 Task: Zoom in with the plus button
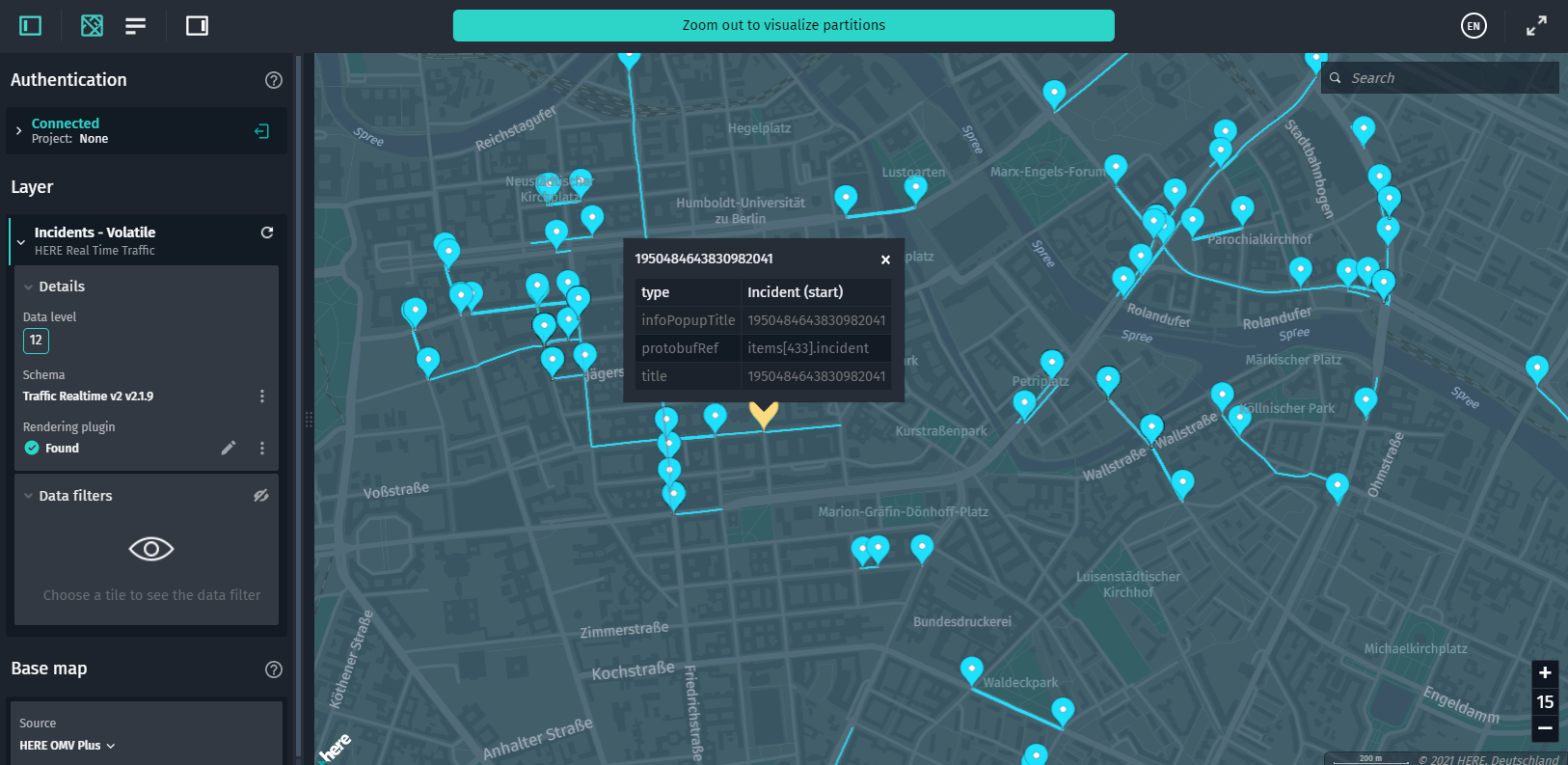[x=1545, y=672]
